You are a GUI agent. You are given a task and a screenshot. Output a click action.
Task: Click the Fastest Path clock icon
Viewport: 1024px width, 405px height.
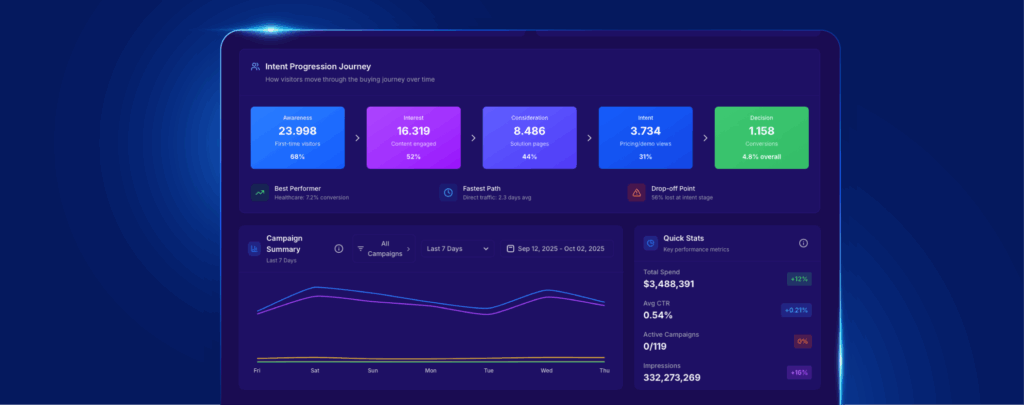click(448, 193)
